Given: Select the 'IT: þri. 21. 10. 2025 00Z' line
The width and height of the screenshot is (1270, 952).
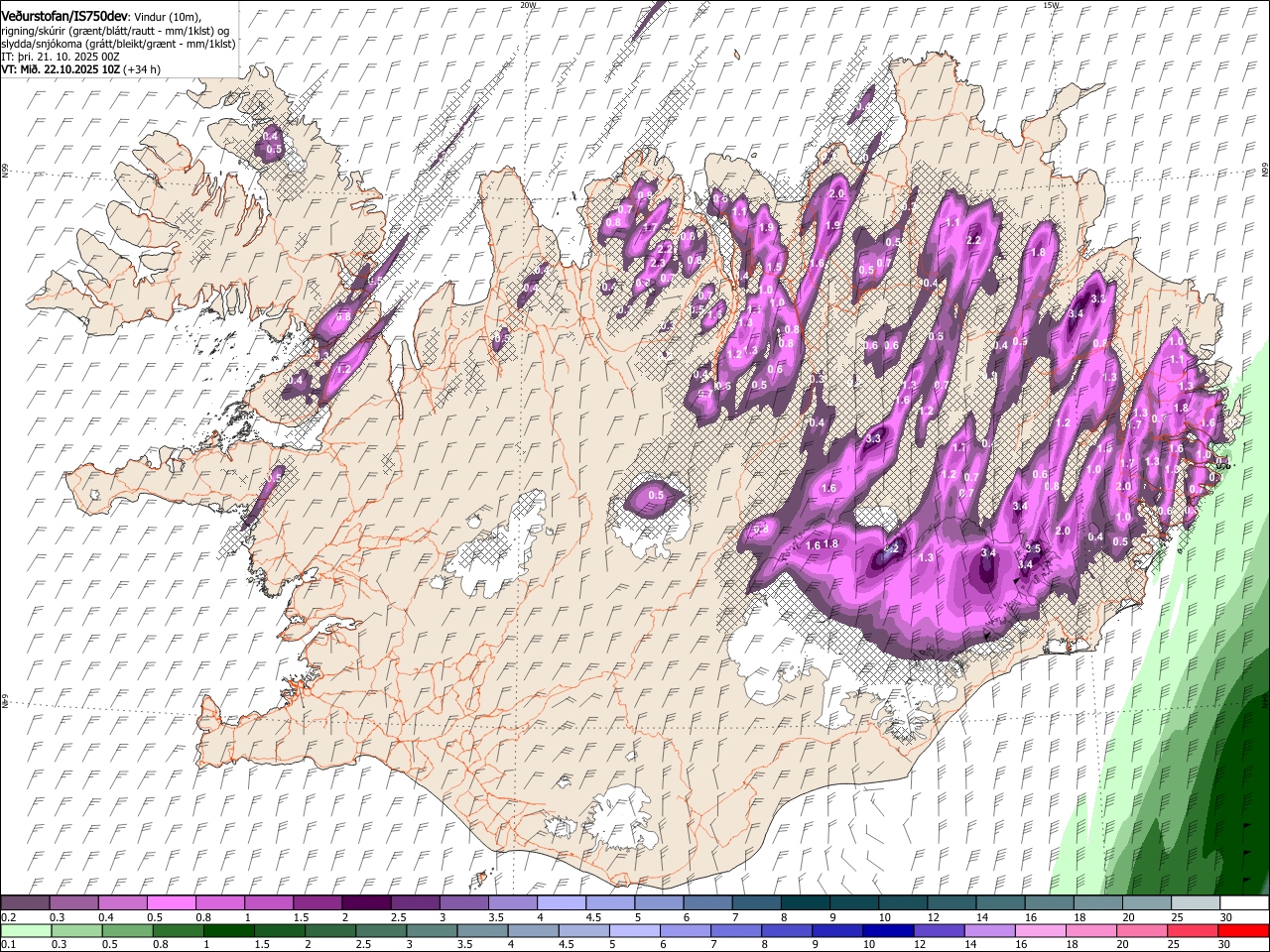Looking at the screenshot, I should 61,57.
